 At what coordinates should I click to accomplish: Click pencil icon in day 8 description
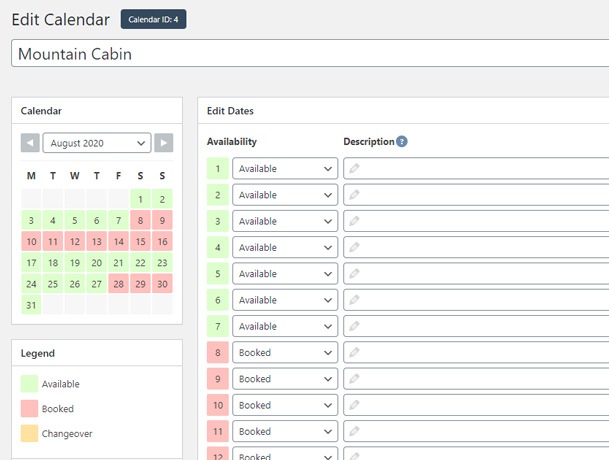coord(354,352)
